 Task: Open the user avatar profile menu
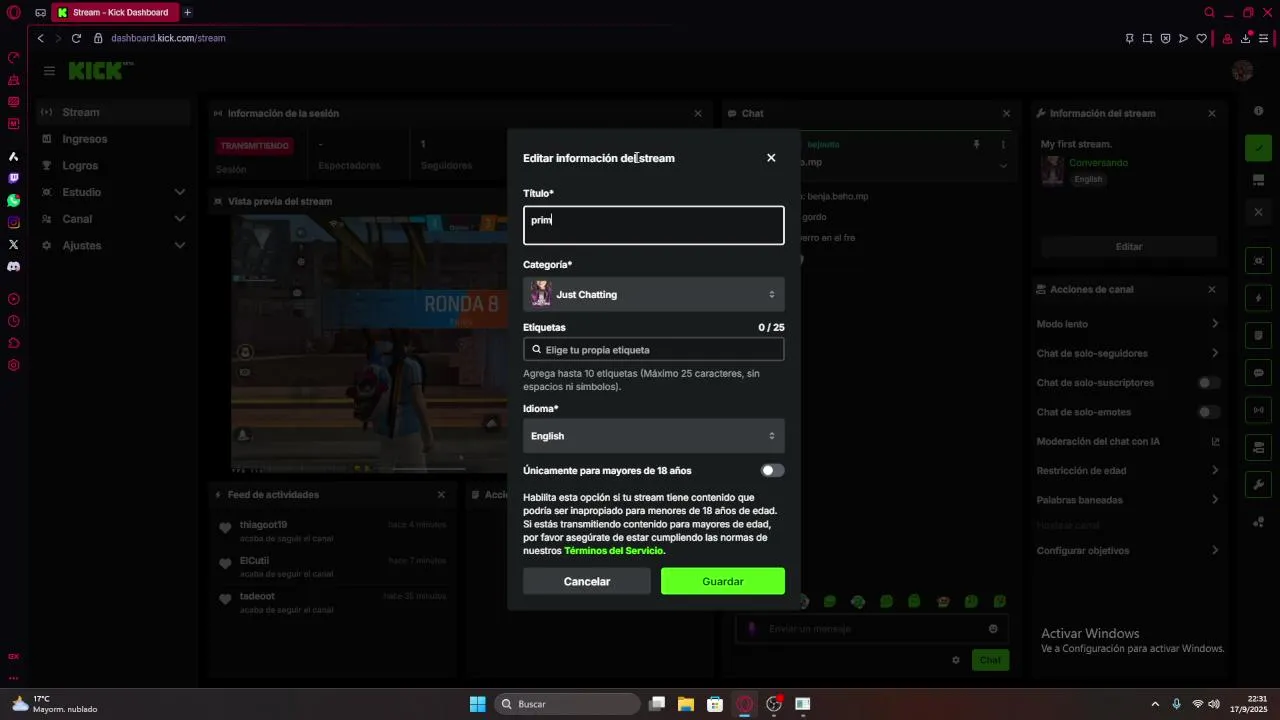click(x=1242, y=71)
